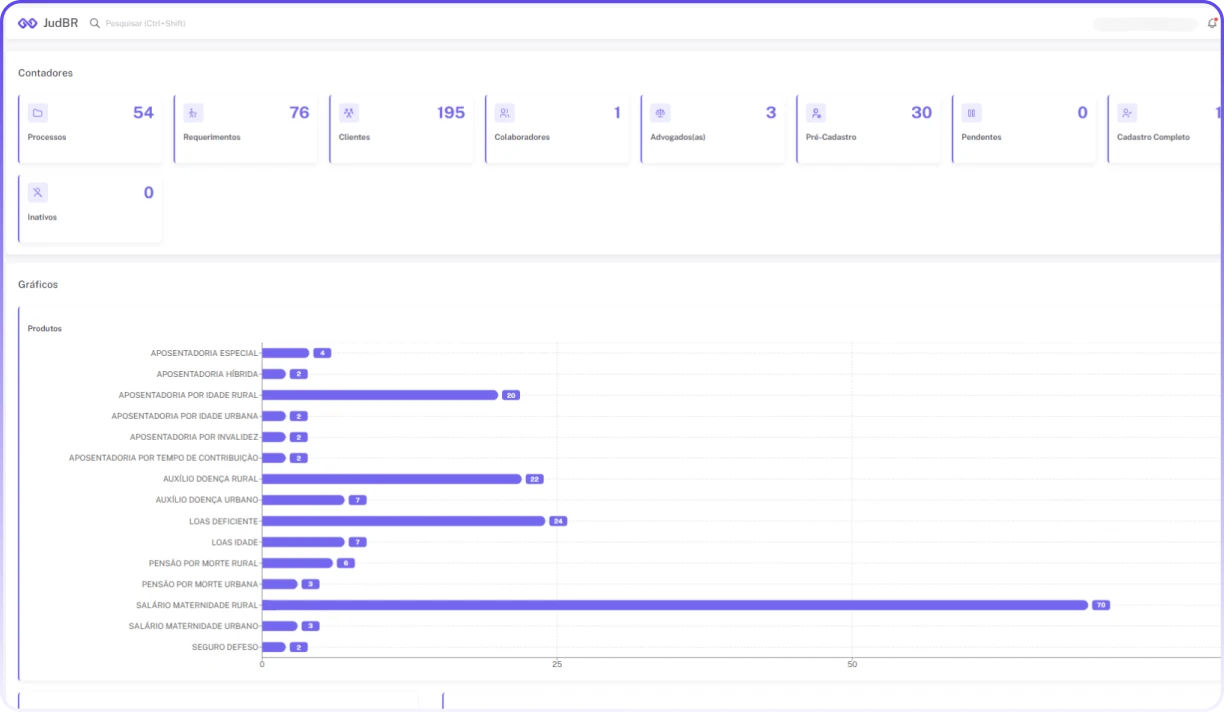Click the x-axis tick 25
Viewport: 1224px width, 712px height.
coord(557,664)
